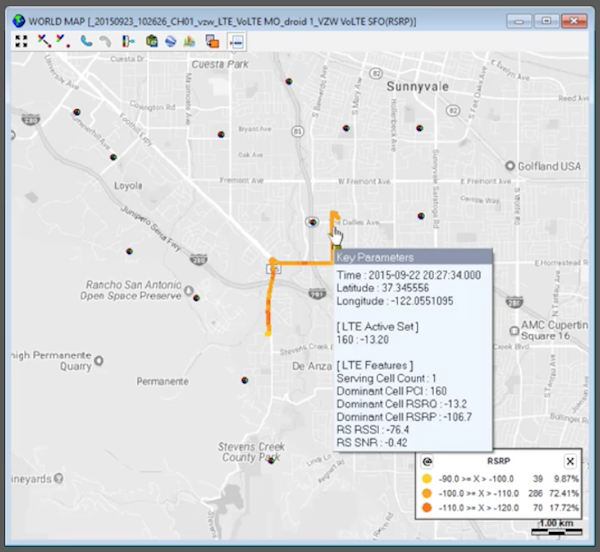This screenshot has height=552, width=600.
Task: Click the AMC Cupertino Square 16 marker
Action: [514, 331]
